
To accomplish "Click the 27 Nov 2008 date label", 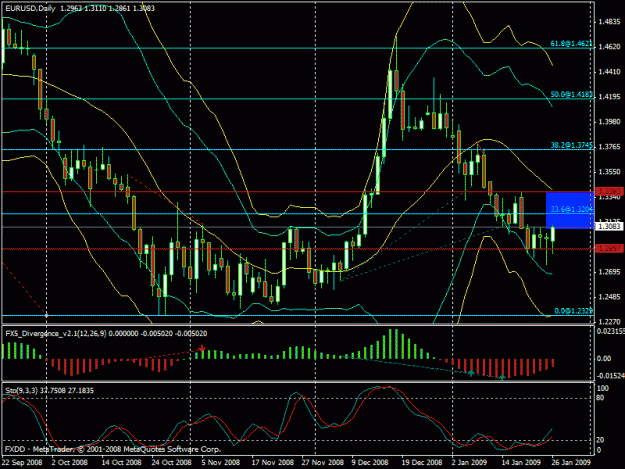I will tap(322, 462).
